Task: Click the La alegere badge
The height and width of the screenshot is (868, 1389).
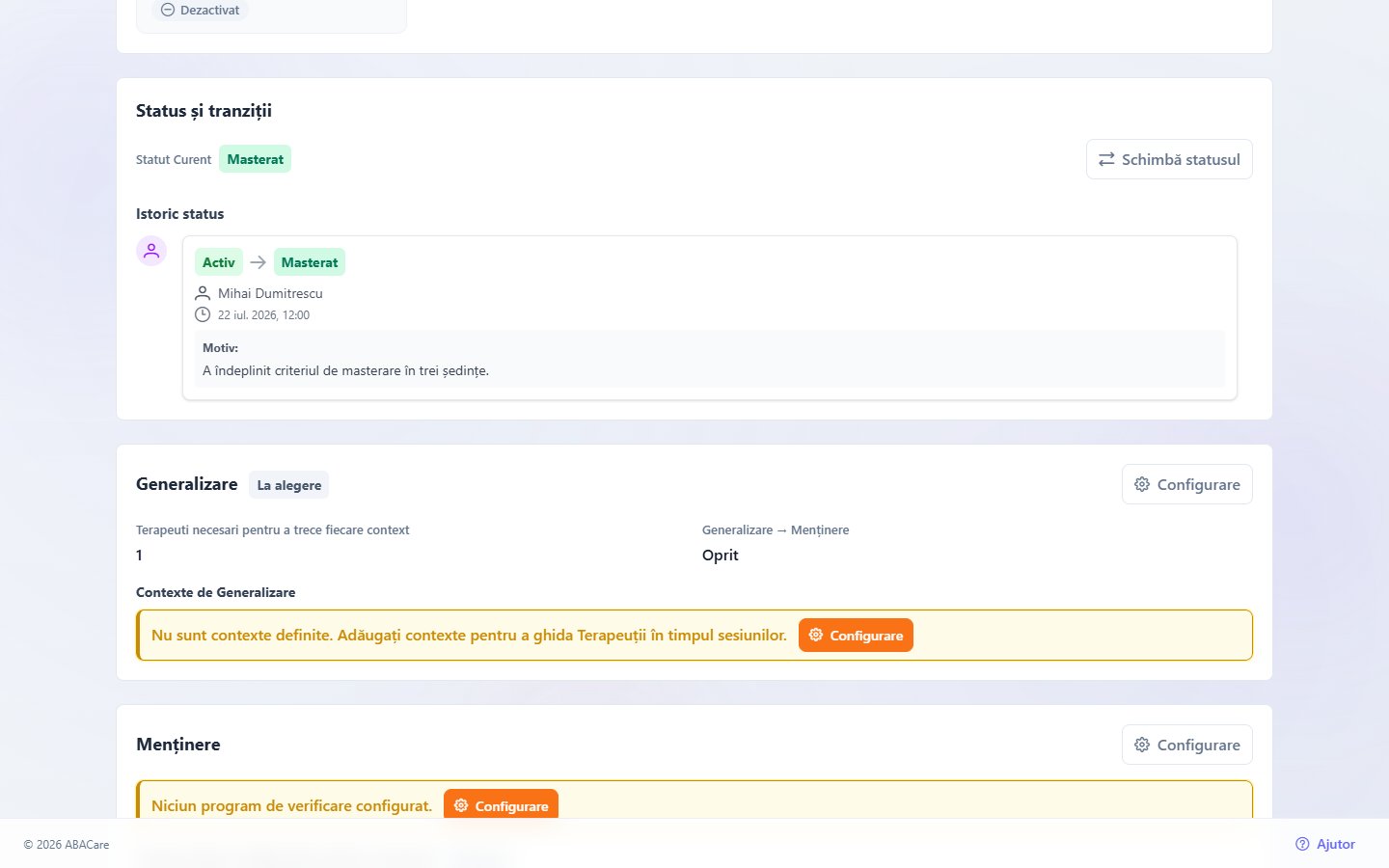Action: click(x=289, y=485)
